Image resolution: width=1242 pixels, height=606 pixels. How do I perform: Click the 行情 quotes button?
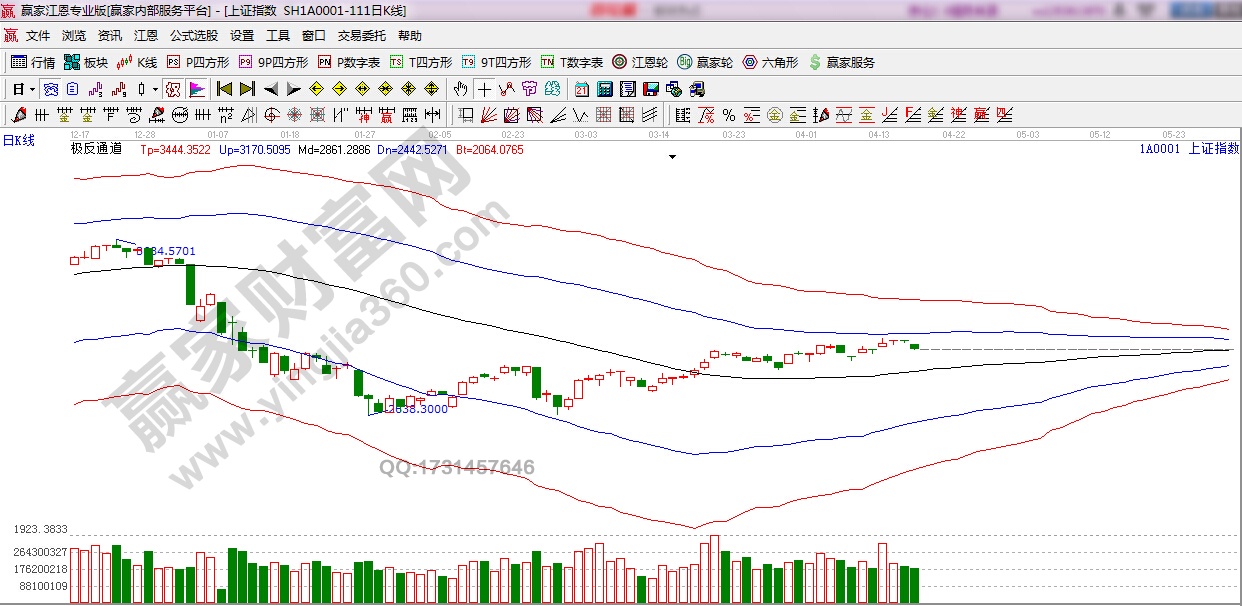[33, 62]
